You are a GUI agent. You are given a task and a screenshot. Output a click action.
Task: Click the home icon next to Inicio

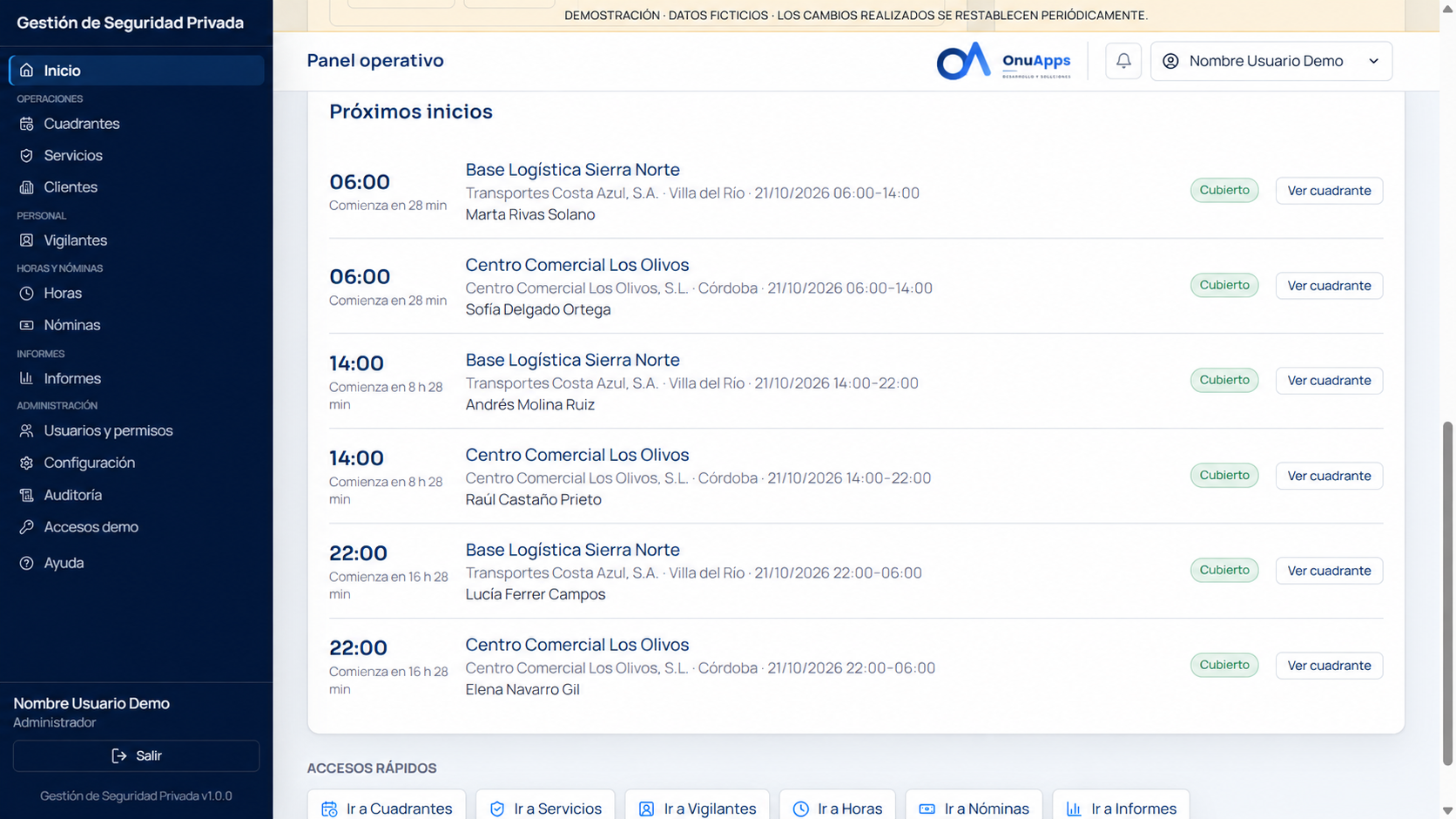[x=27, y=70]
